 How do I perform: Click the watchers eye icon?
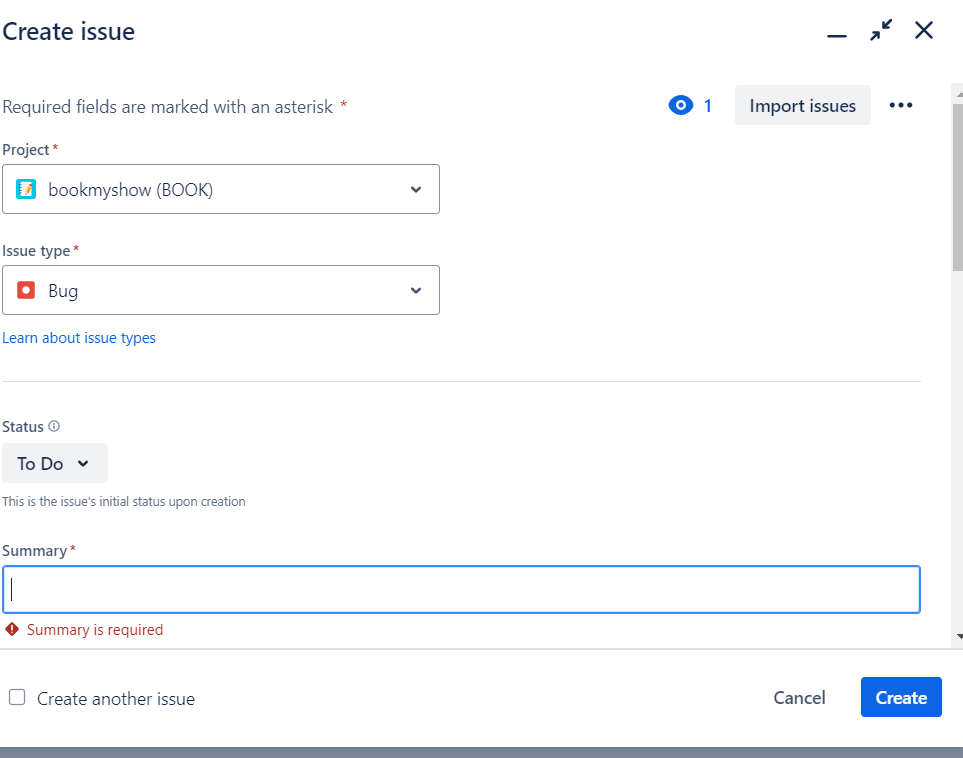(680, 105)
